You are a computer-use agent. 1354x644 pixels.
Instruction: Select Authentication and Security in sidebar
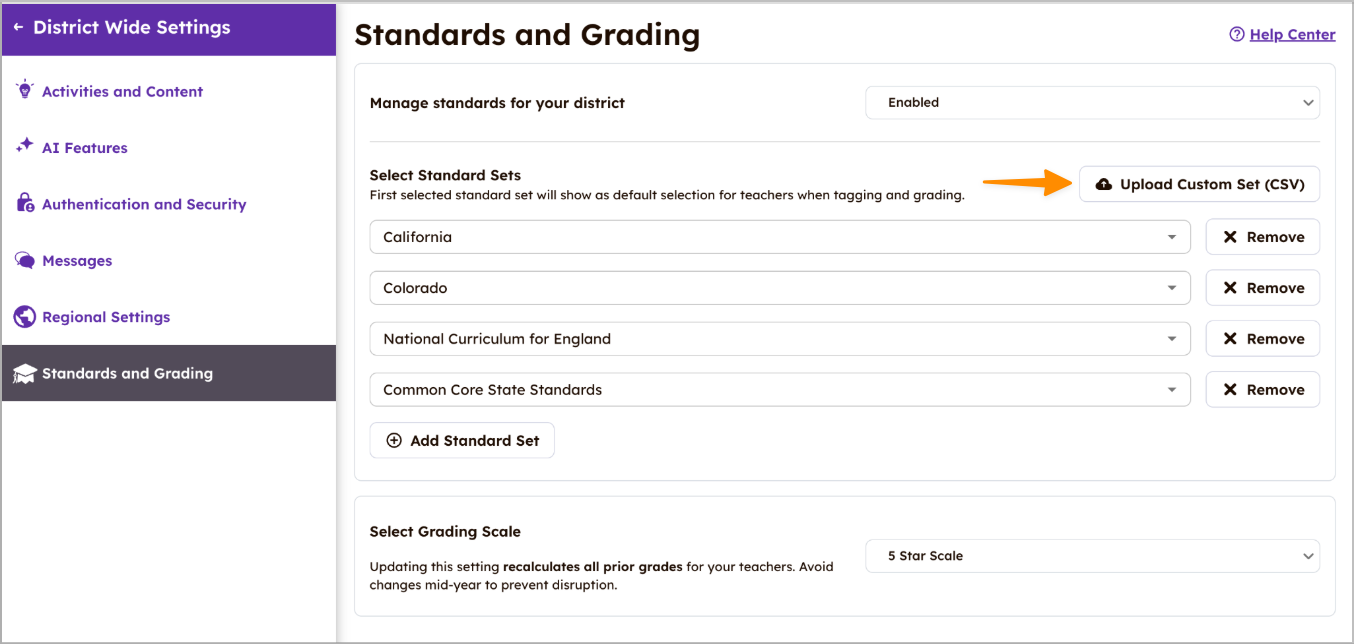(144, 204)
